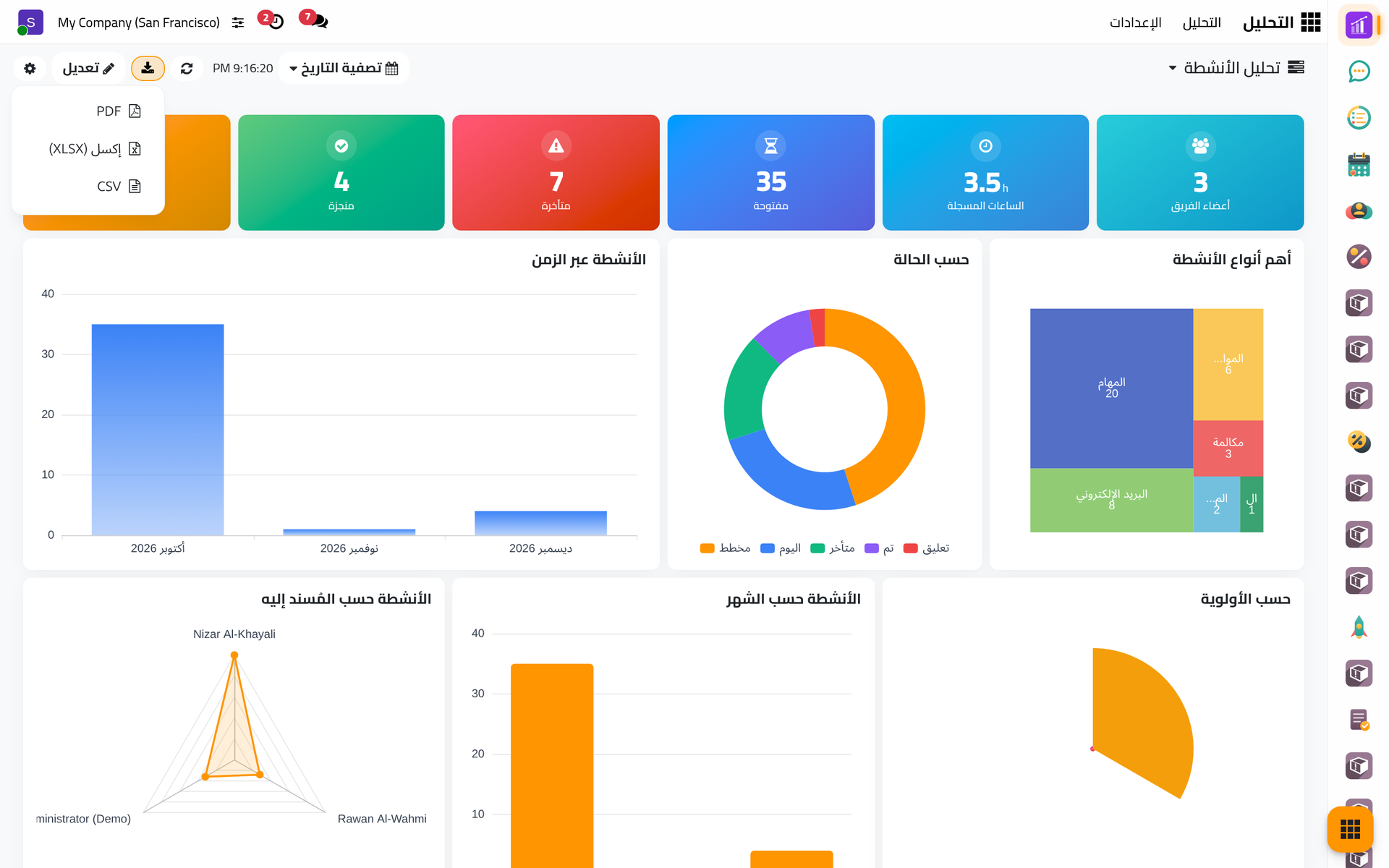
Task: Toggle the متأخر legend item
Action: [x=833, y=548]
